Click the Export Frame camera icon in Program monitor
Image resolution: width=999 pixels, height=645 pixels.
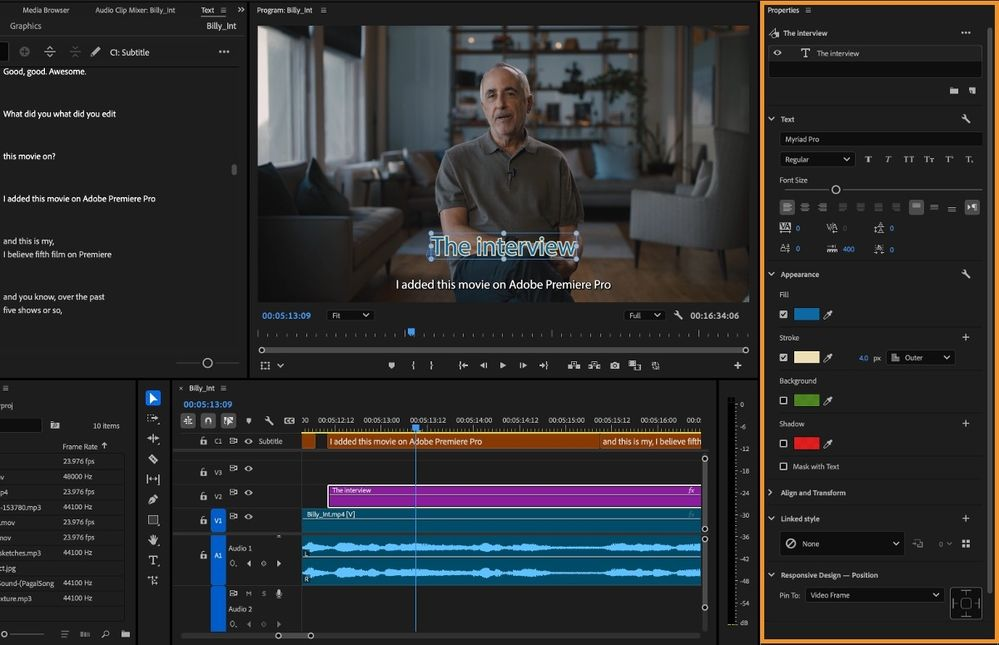click(614, 365)
